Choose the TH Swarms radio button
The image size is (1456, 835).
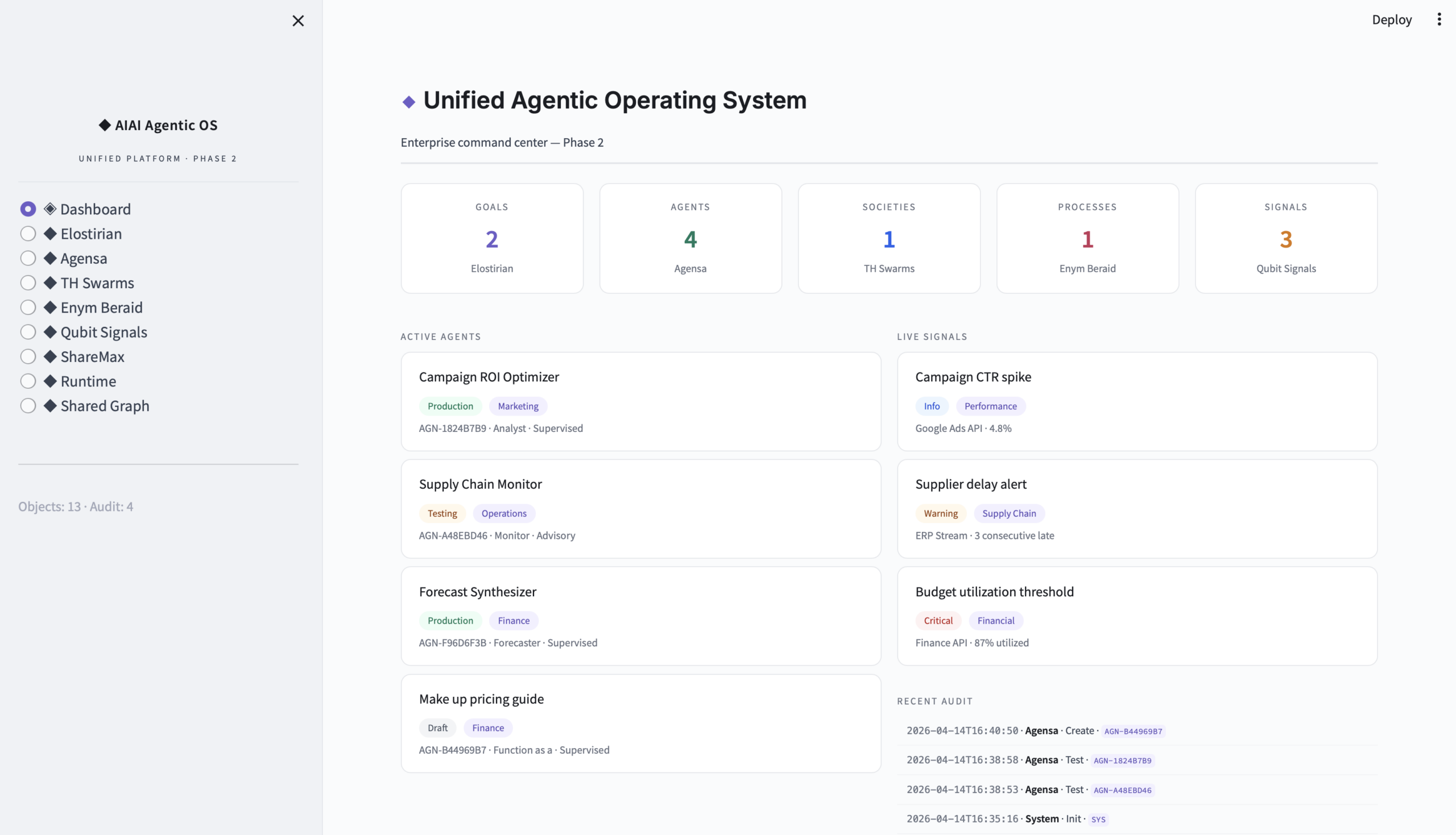[x=28, y=283]
